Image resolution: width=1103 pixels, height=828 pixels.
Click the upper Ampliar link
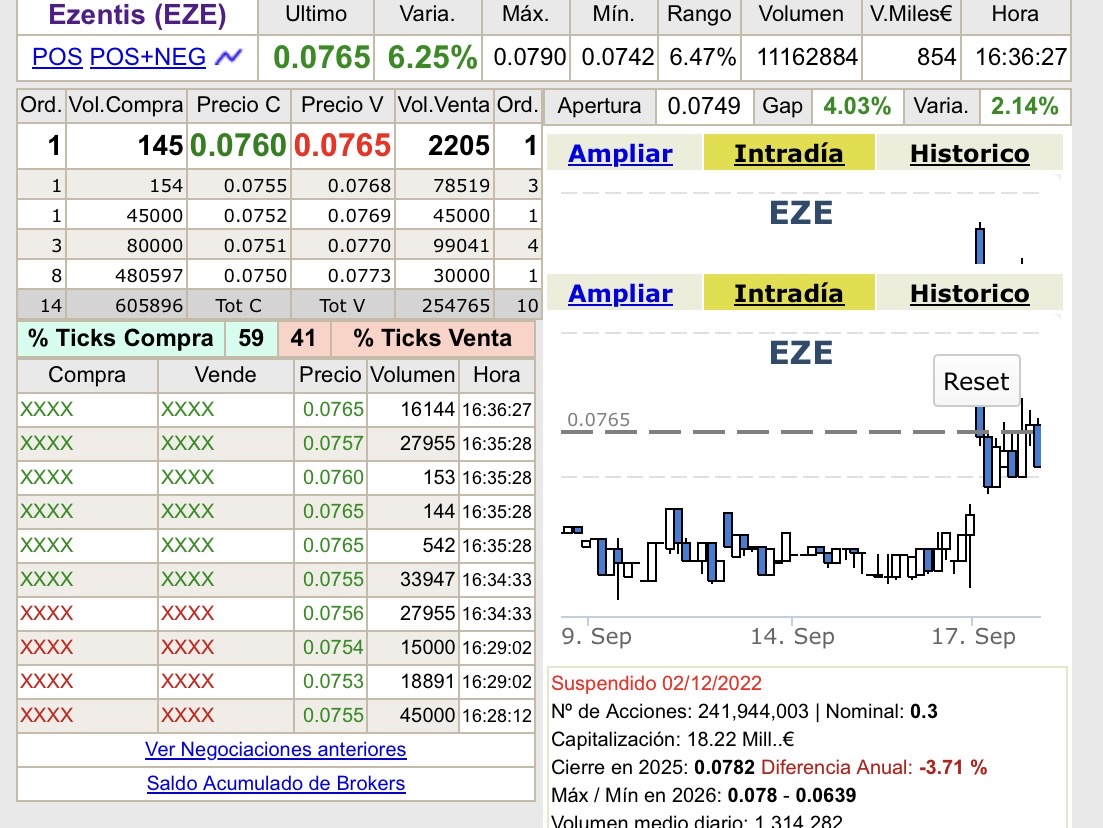pos(620,153)
